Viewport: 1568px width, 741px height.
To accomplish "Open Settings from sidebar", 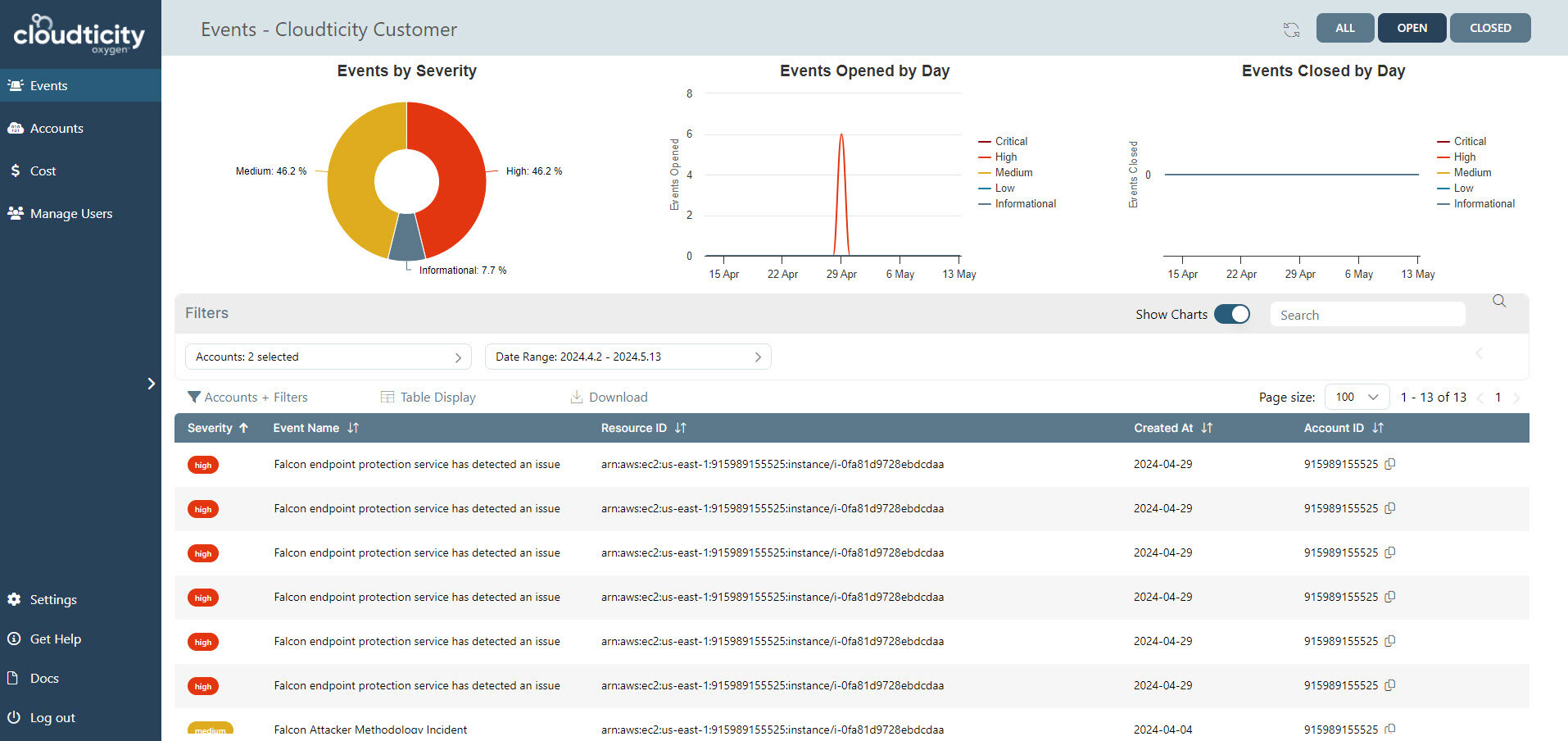I will click(x=53, y=599).
